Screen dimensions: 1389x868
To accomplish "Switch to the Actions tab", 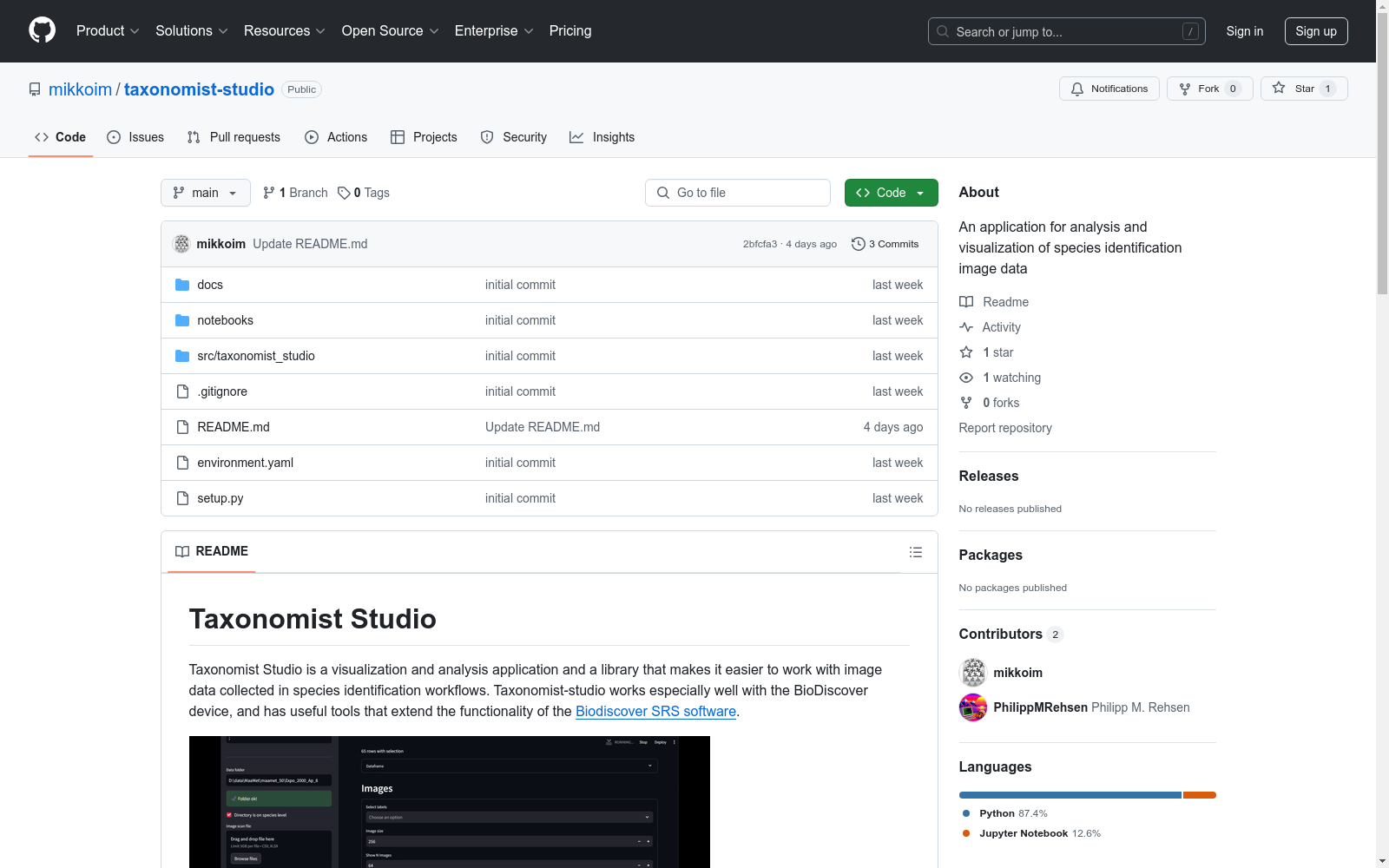I will [336, 137].
